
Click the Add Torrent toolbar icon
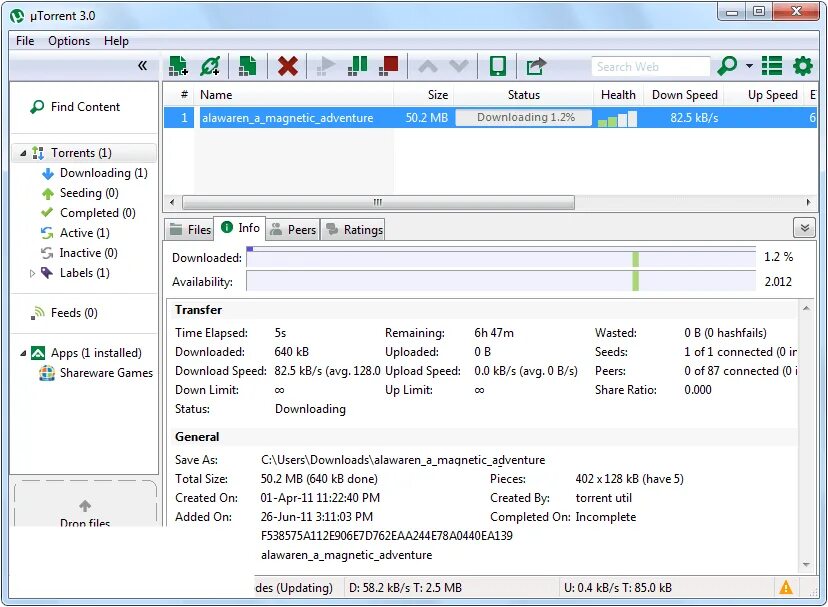pos(178,66)
